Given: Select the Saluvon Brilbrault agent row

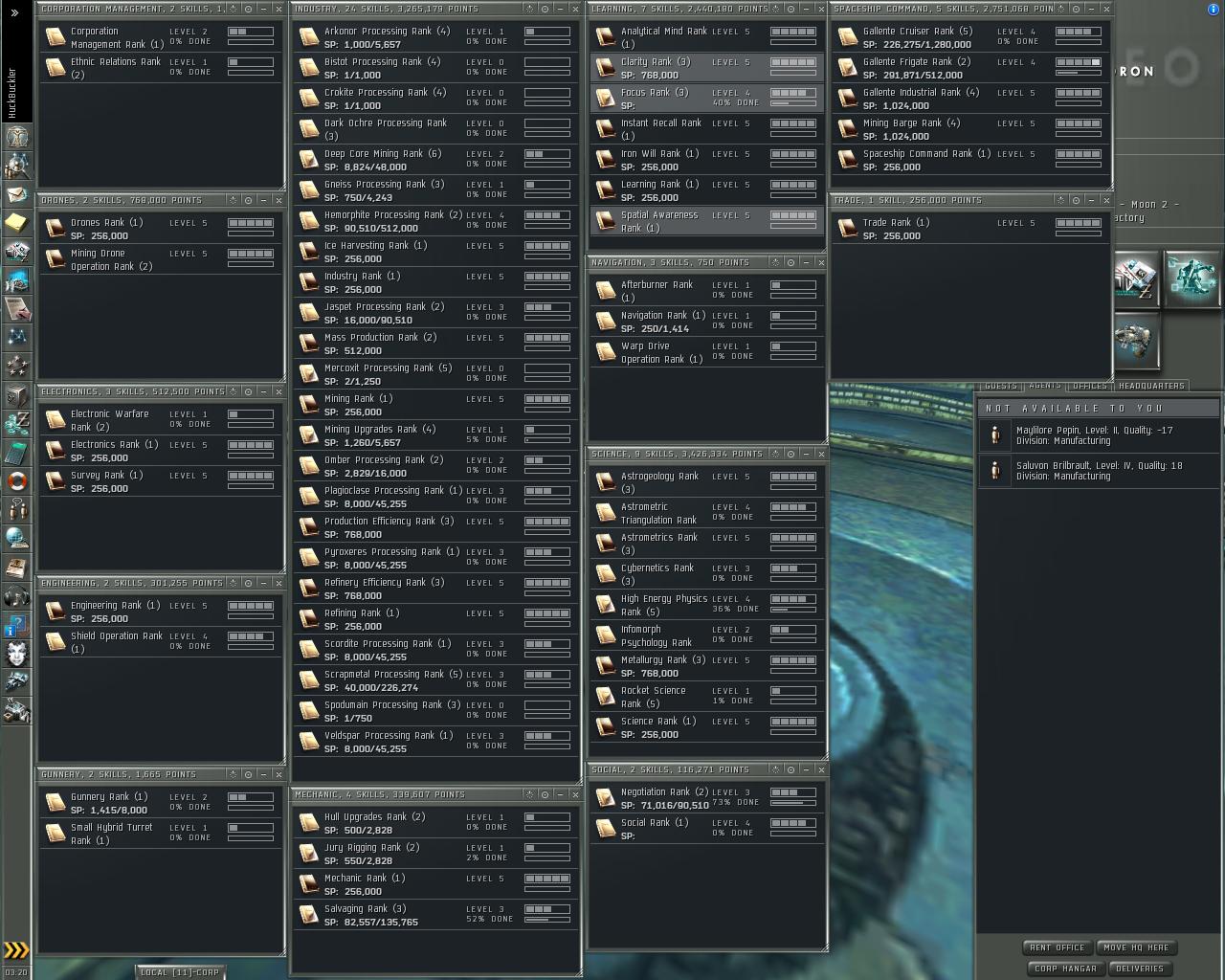Looking at the screenshot, I should [x=1099, y=471].
